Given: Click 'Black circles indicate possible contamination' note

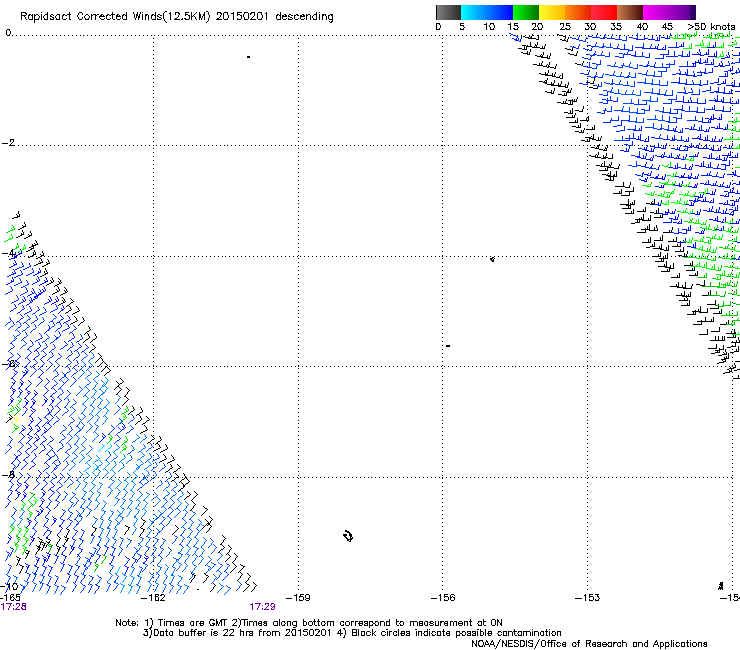Looking at the screenshot, I should tap(456, 633).
